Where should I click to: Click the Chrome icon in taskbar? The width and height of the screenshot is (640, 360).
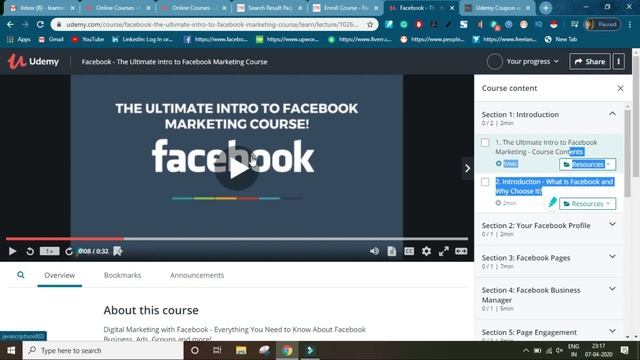point(287,351)
